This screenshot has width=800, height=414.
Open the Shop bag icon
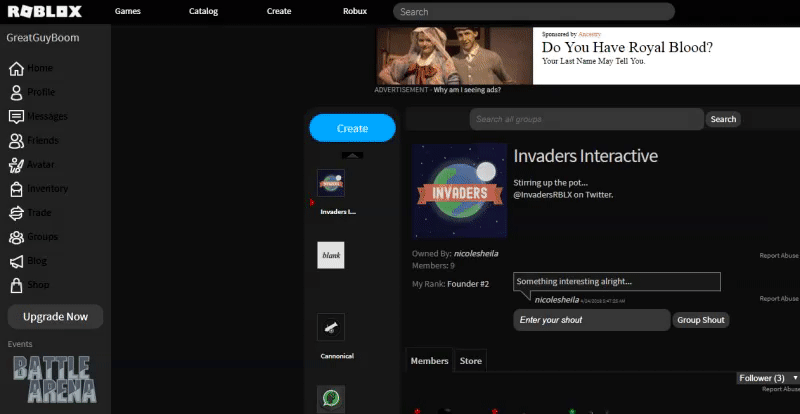tap(16, 285)
